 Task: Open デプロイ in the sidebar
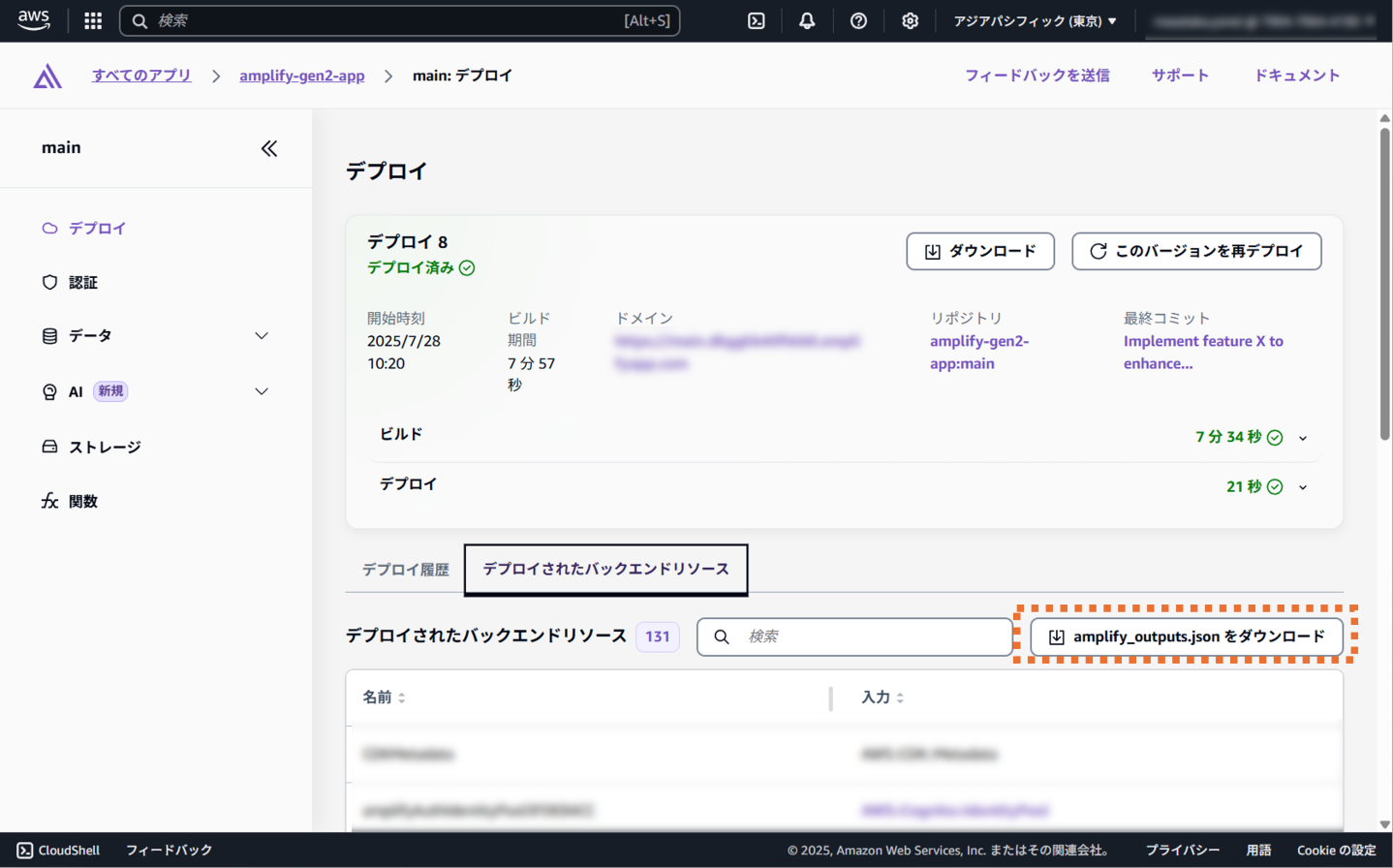[x=97, y=229]
